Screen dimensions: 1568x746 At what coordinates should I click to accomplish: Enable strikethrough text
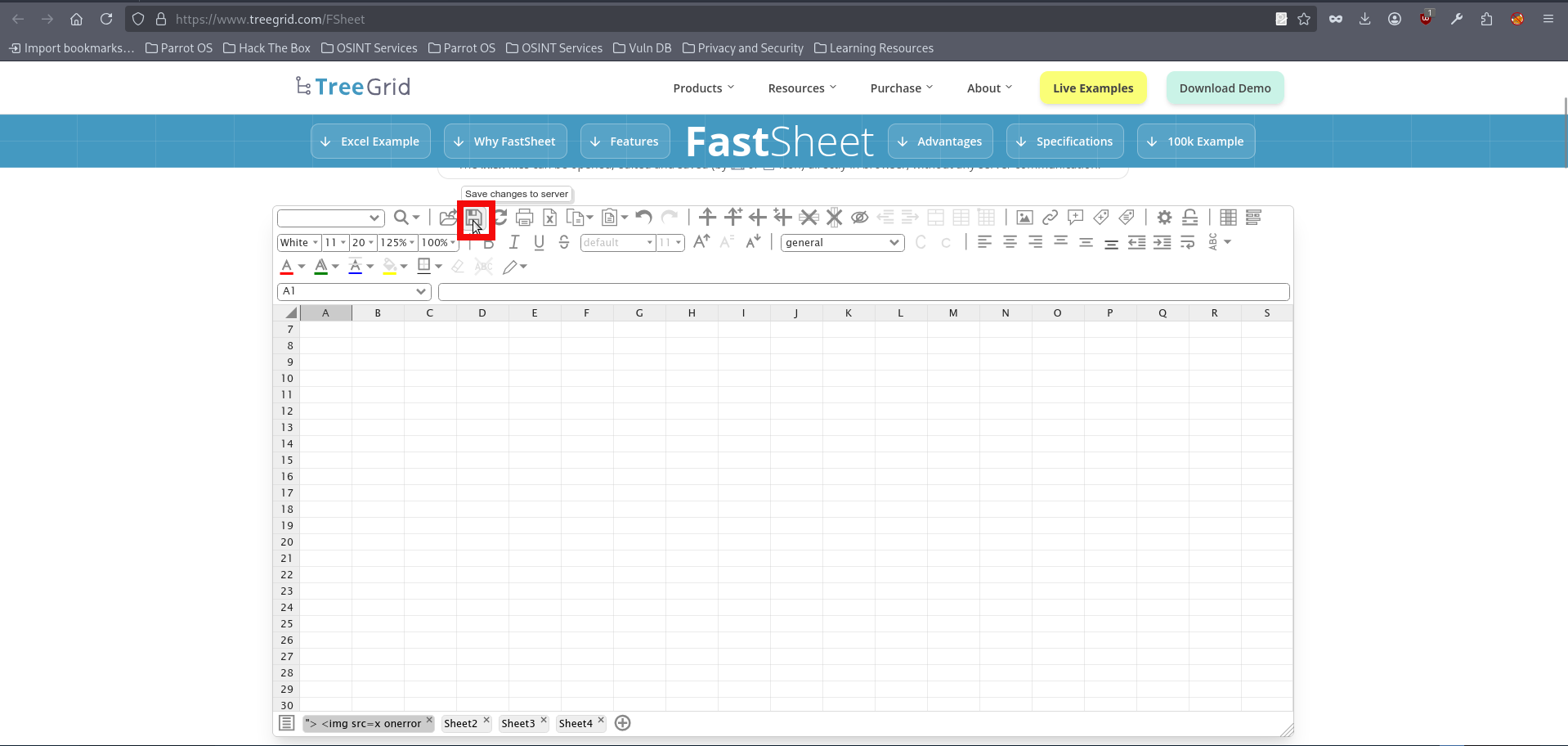click(x=564, y=242)
